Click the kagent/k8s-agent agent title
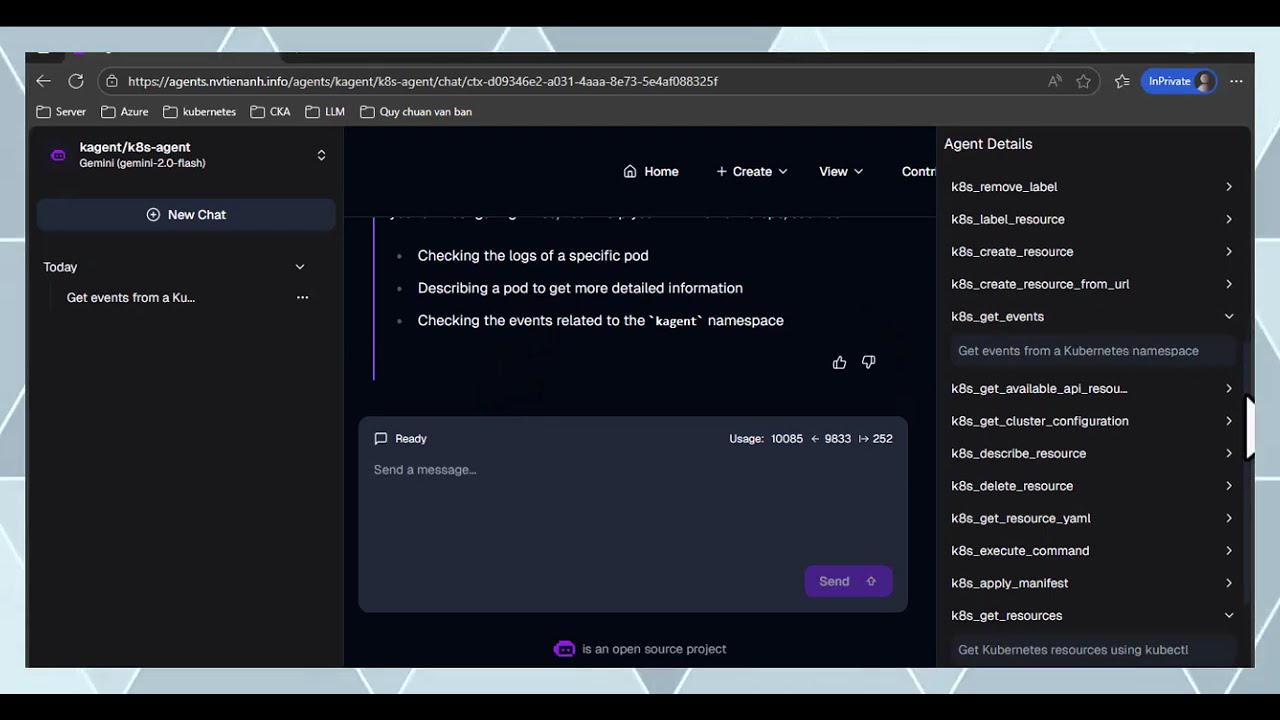1280x720 pixels. click(135, 147)
